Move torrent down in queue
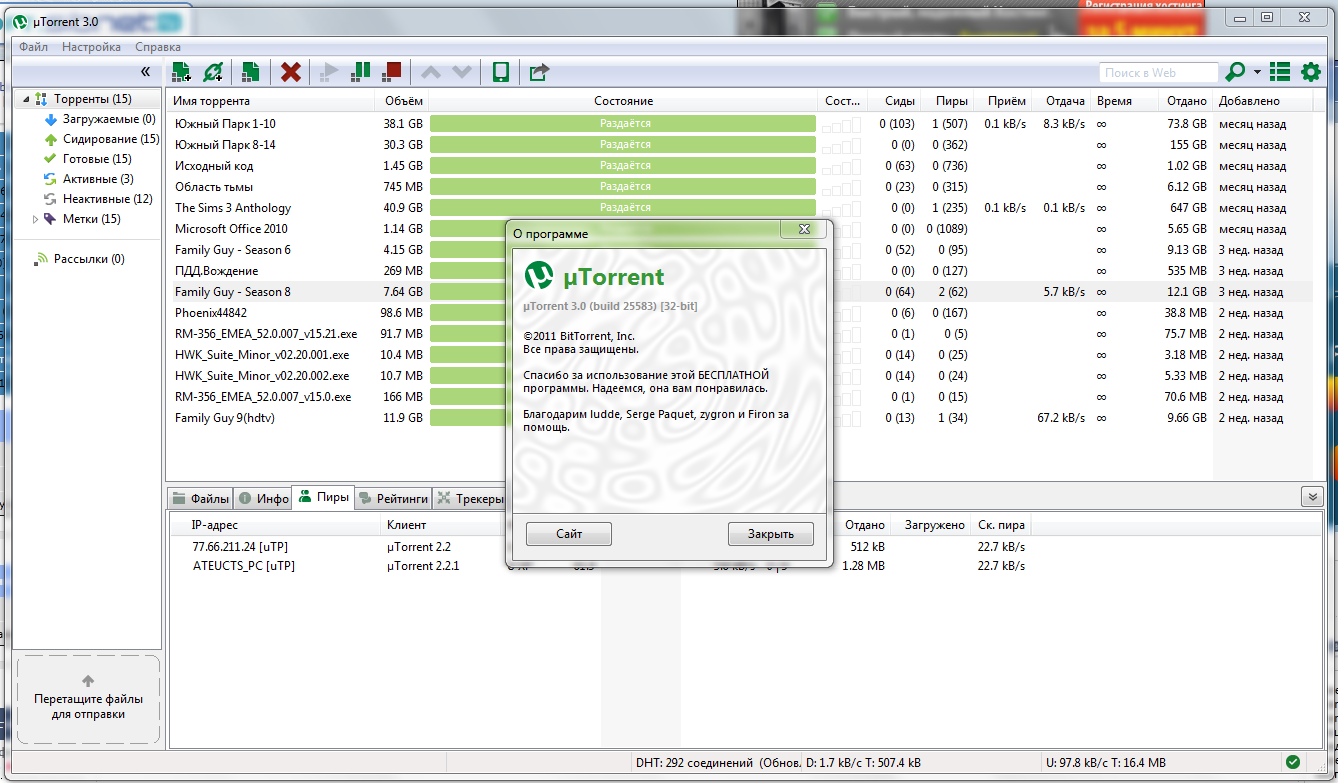This screenshot has height=783, width=1338. [x=461, y=72]
